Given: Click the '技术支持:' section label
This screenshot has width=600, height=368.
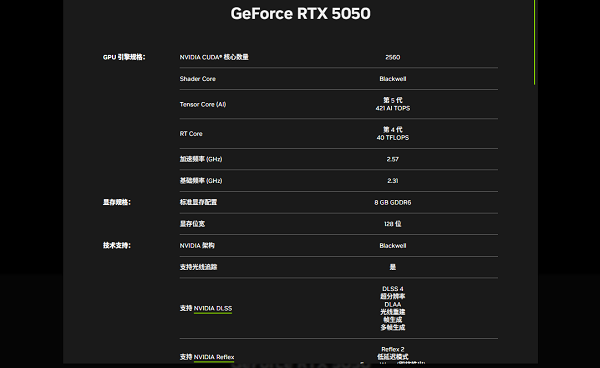Looking at the screenshot, I should coord(117,245).
